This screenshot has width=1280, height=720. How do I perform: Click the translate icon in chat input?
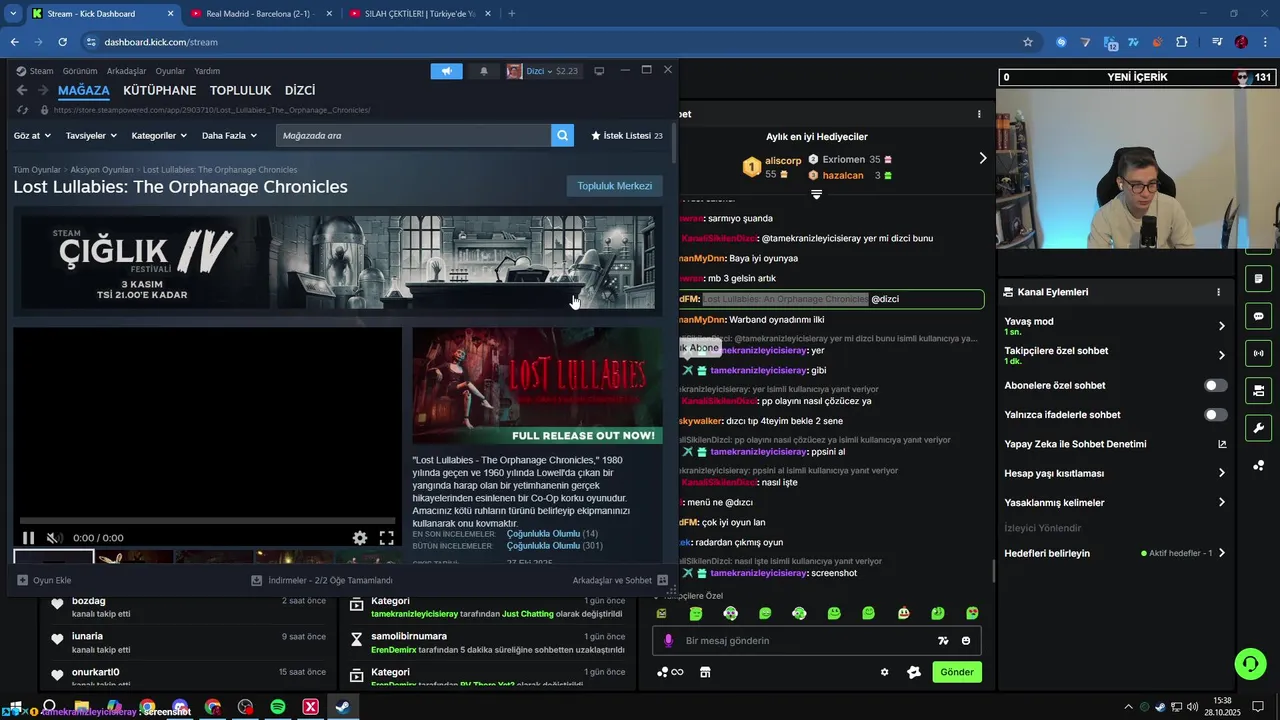pos(943,641)
